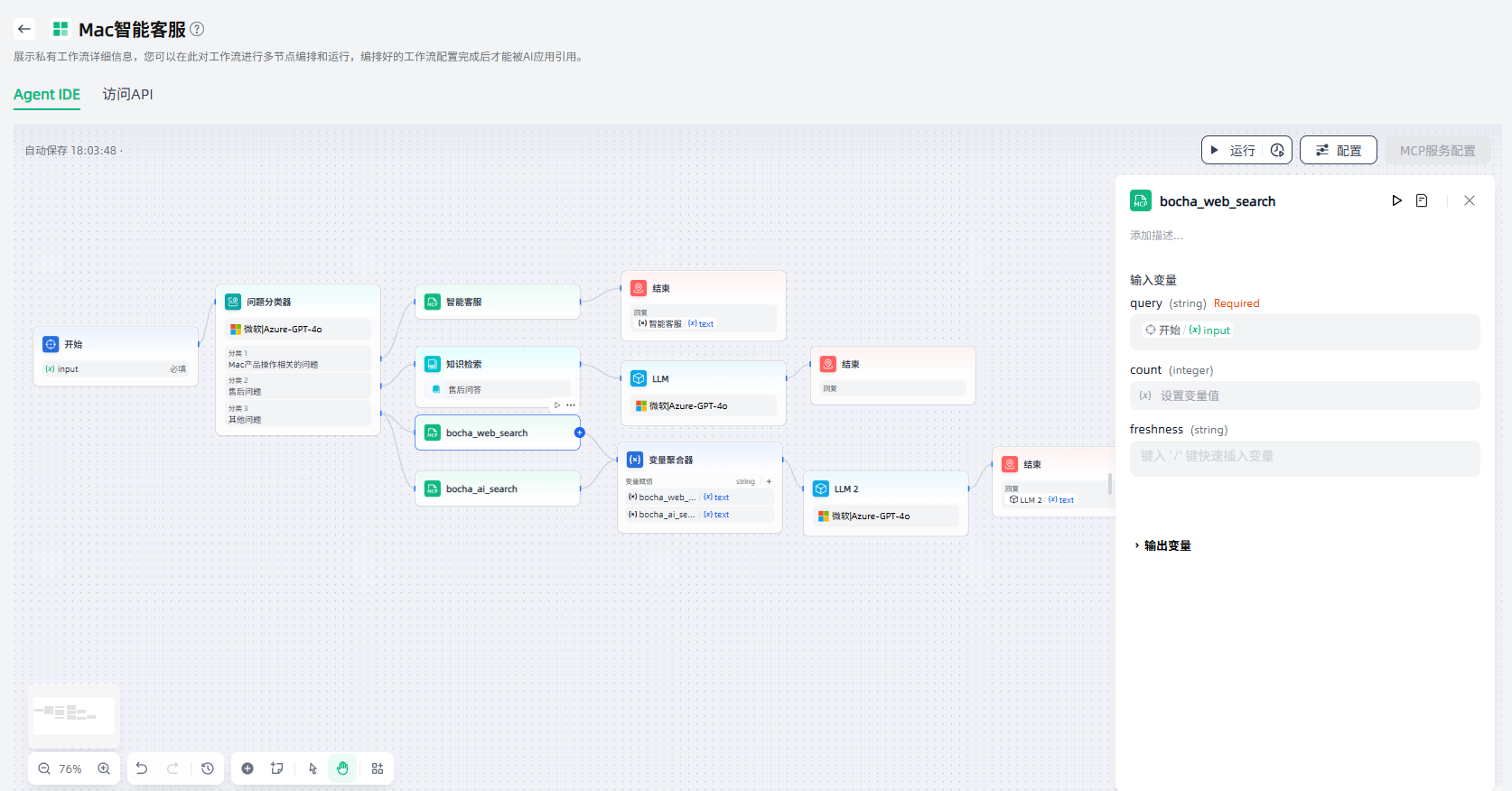Click the zoom in magnifier icon
Screen dimensions: 1512x791
point(104,768)
